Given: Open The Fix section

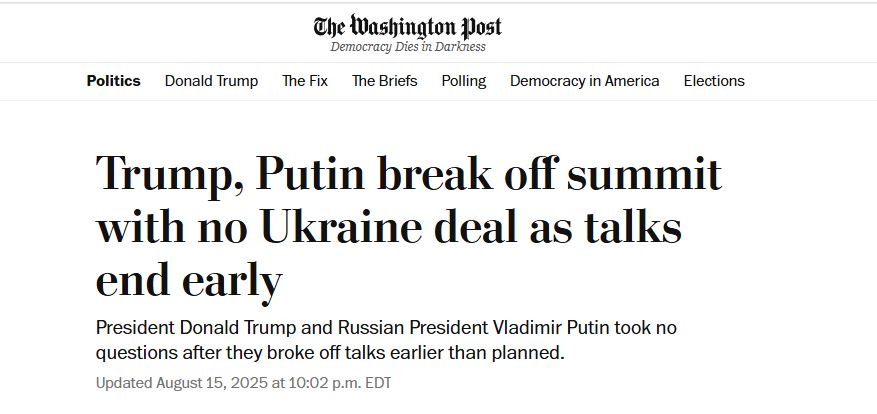Looking at the screenshot, I should click(305, 81).
